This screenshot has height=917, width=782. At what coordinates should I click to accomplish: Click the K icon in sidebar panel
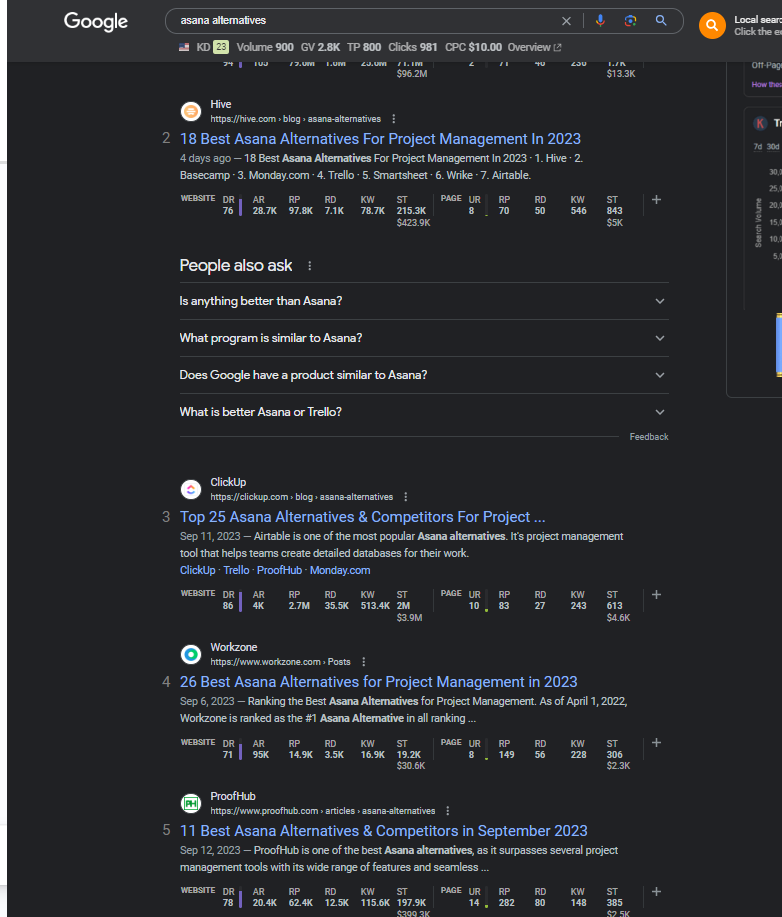click(760, 123)
